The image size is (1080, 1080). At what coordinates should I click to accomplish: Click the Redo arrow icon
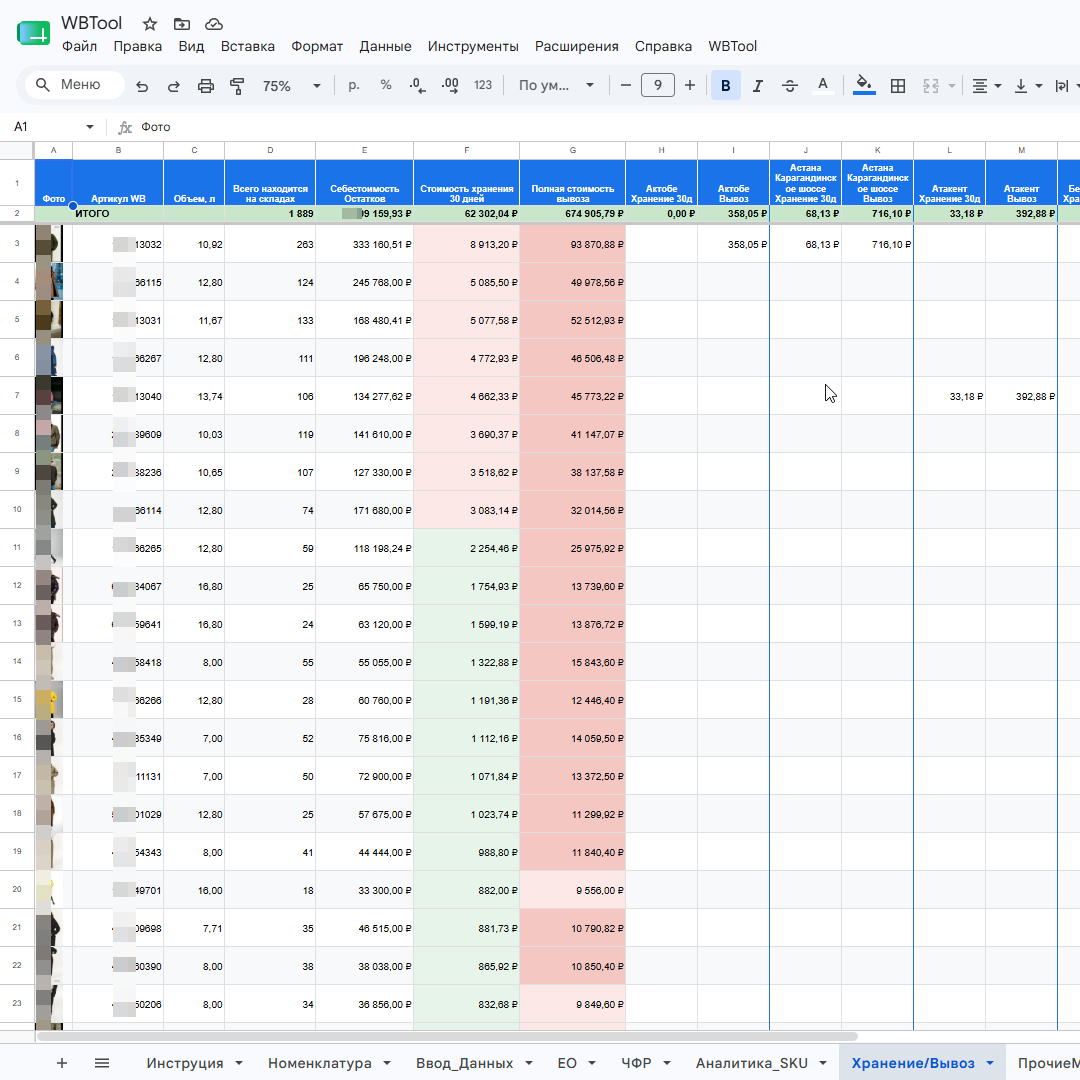point(174,85)
